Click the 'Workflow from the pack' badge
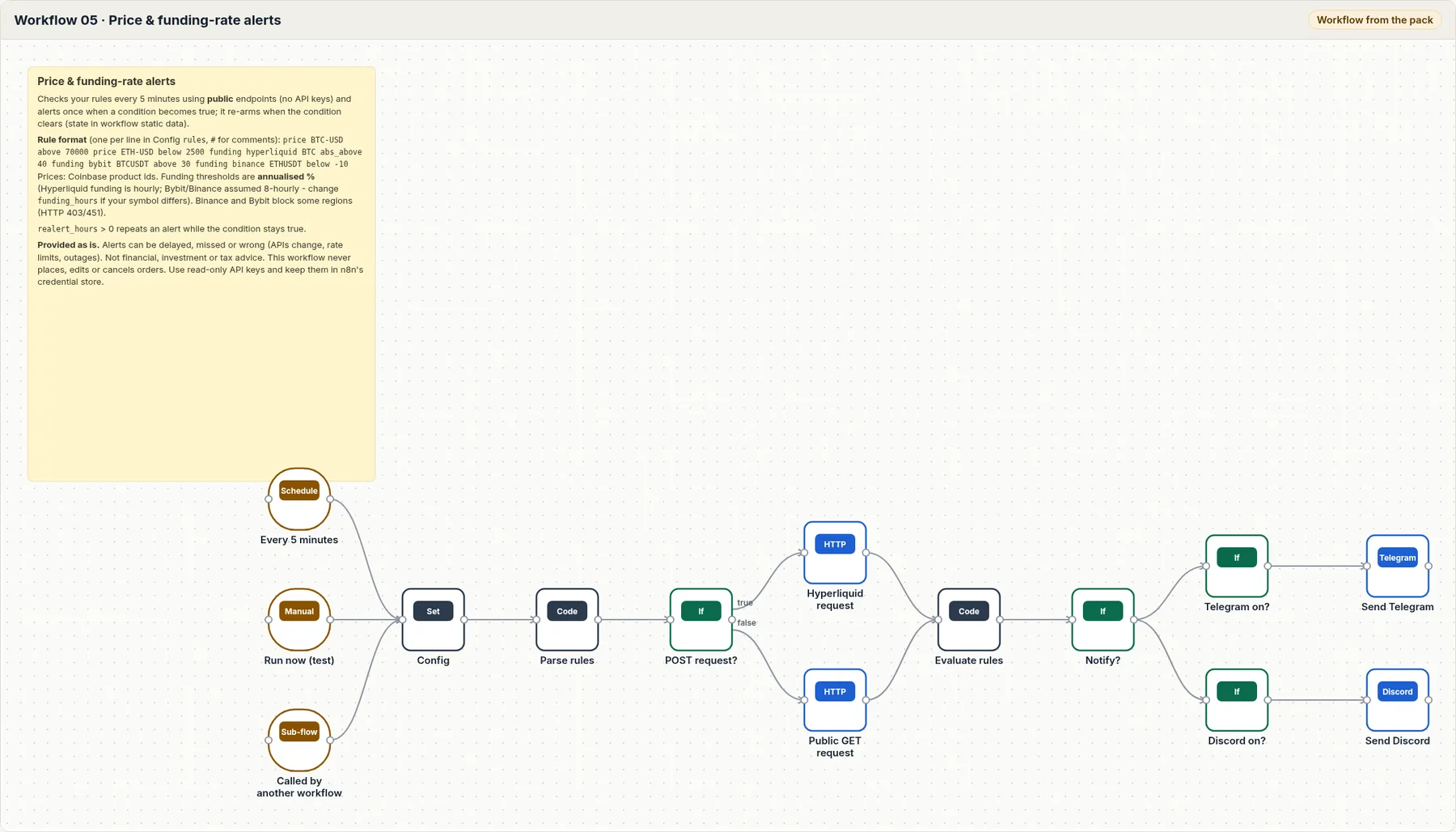 click(1374, 20)
